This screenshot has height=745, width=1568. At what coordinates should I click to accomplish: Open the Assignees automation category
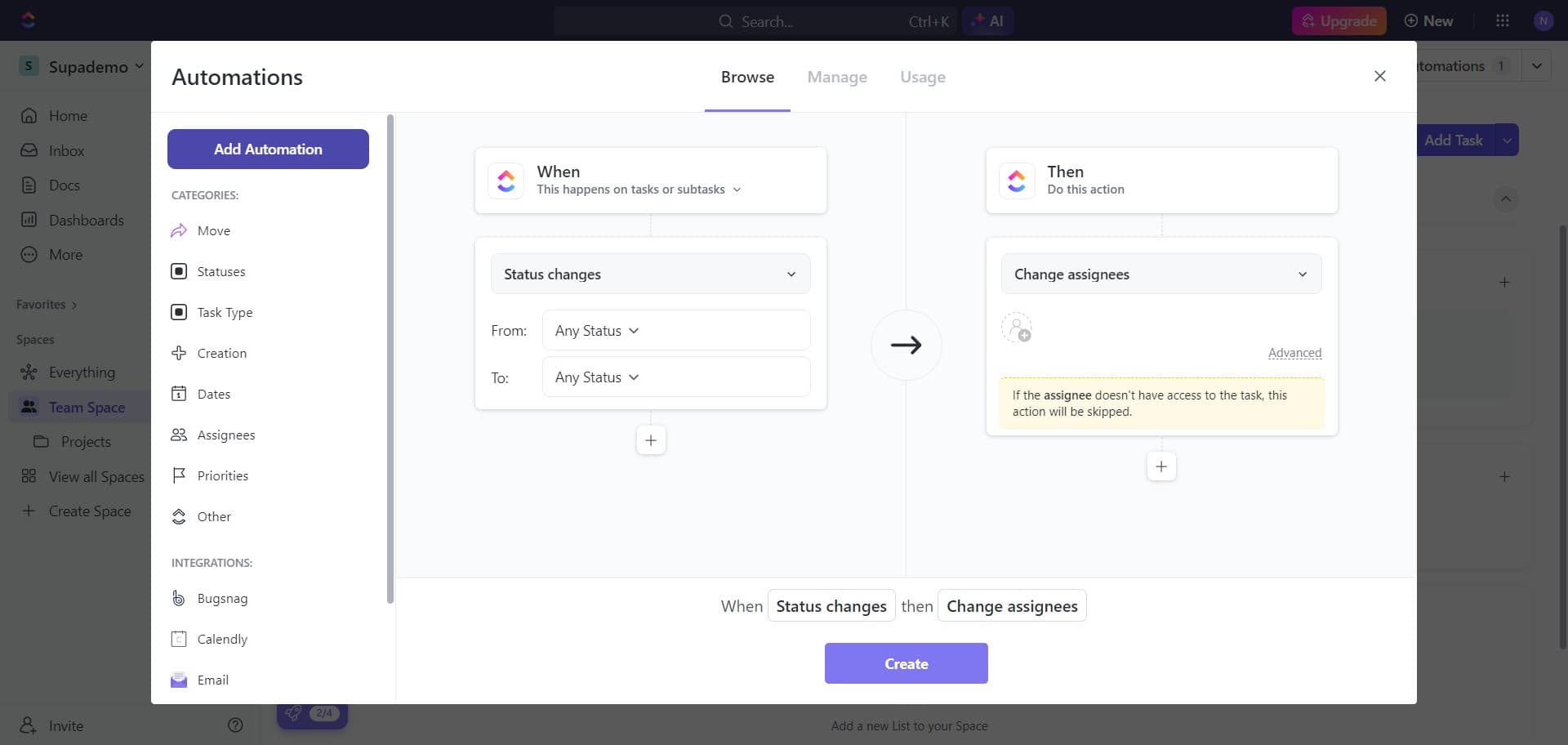pyautogui.click(x=227, y=435)
